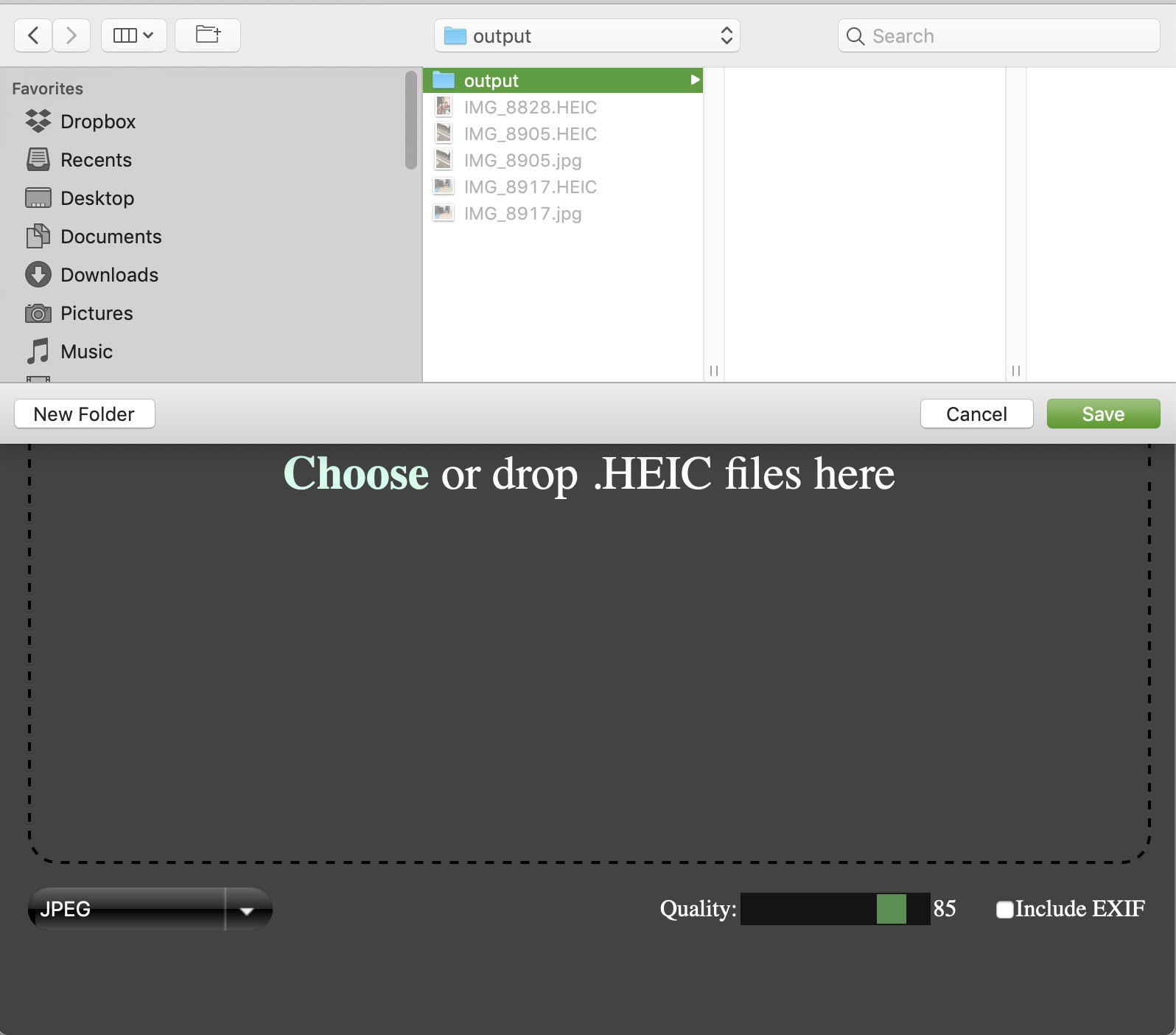This screenshot has width=1176, height=1035.
Task: Click the file name IMG_8917.HEIC
Action: coord(531,187)
